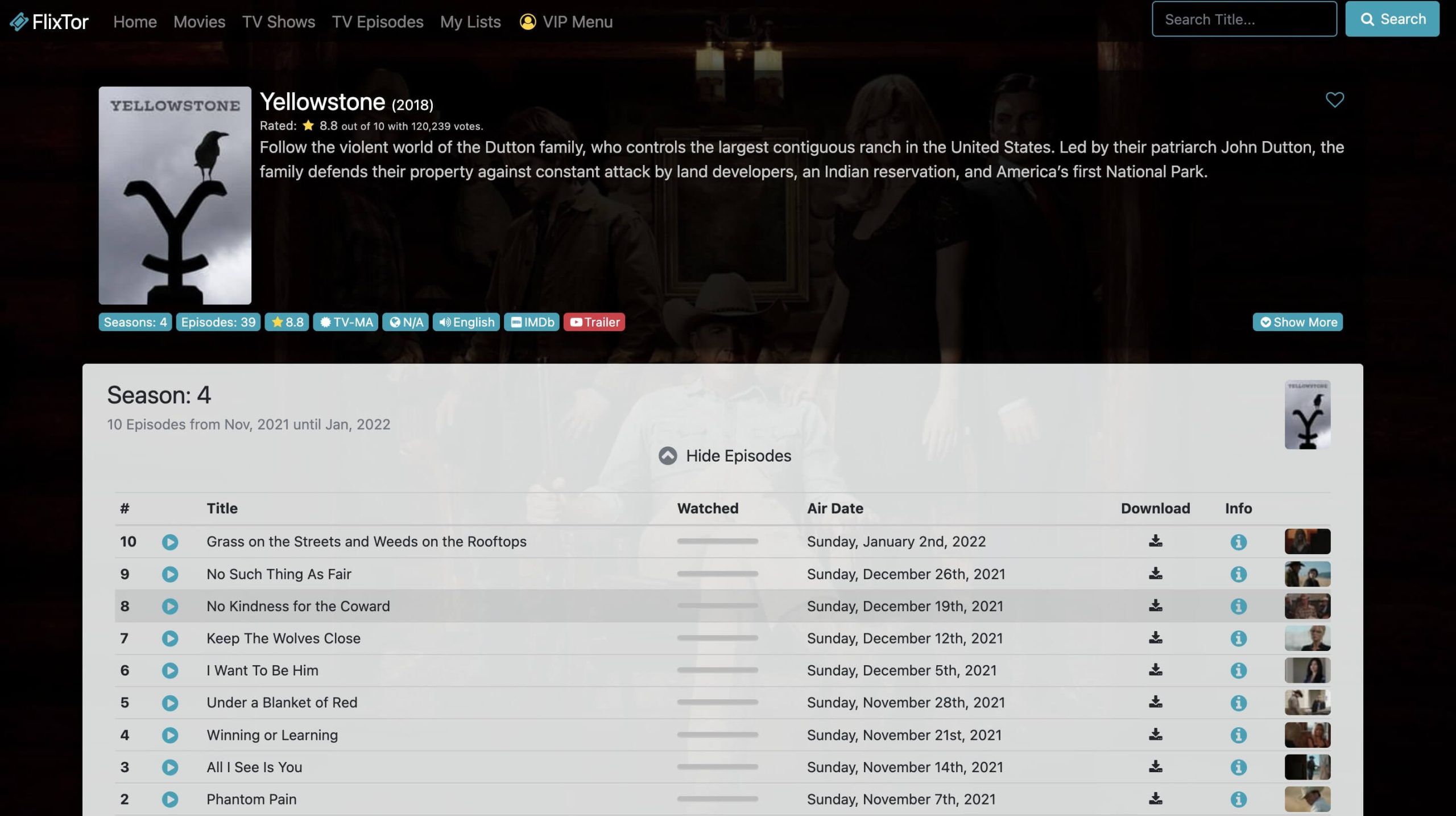Viewport: 1456px width, 816px height.
Task: Expand details with Show More
Action: [x=1297, y=322]
